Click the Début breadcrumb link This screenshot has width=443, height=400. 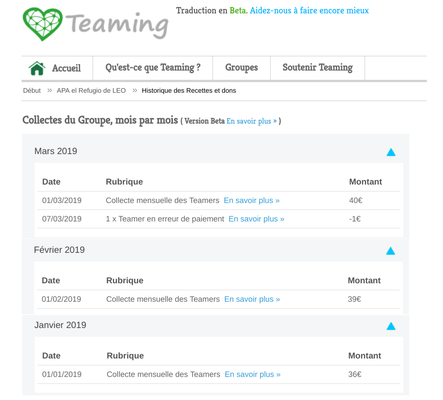point(32,91)
